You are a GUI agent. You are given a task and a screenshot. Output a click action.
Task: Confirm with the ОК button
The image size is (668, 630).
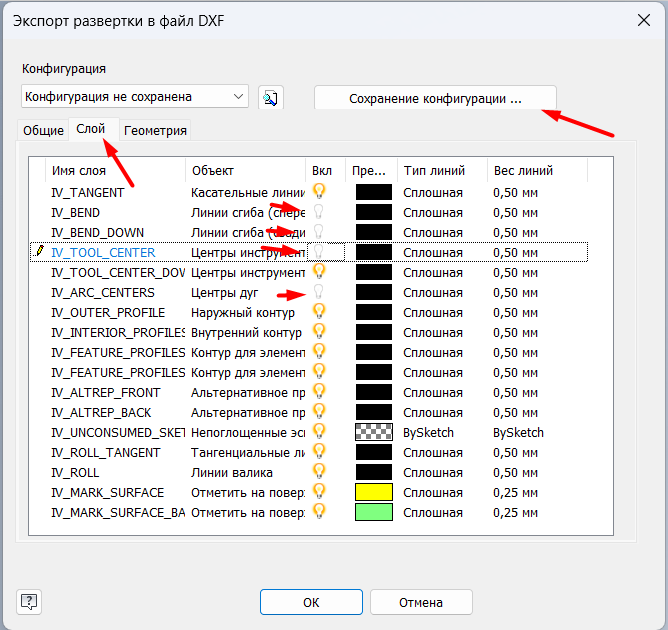311,602
